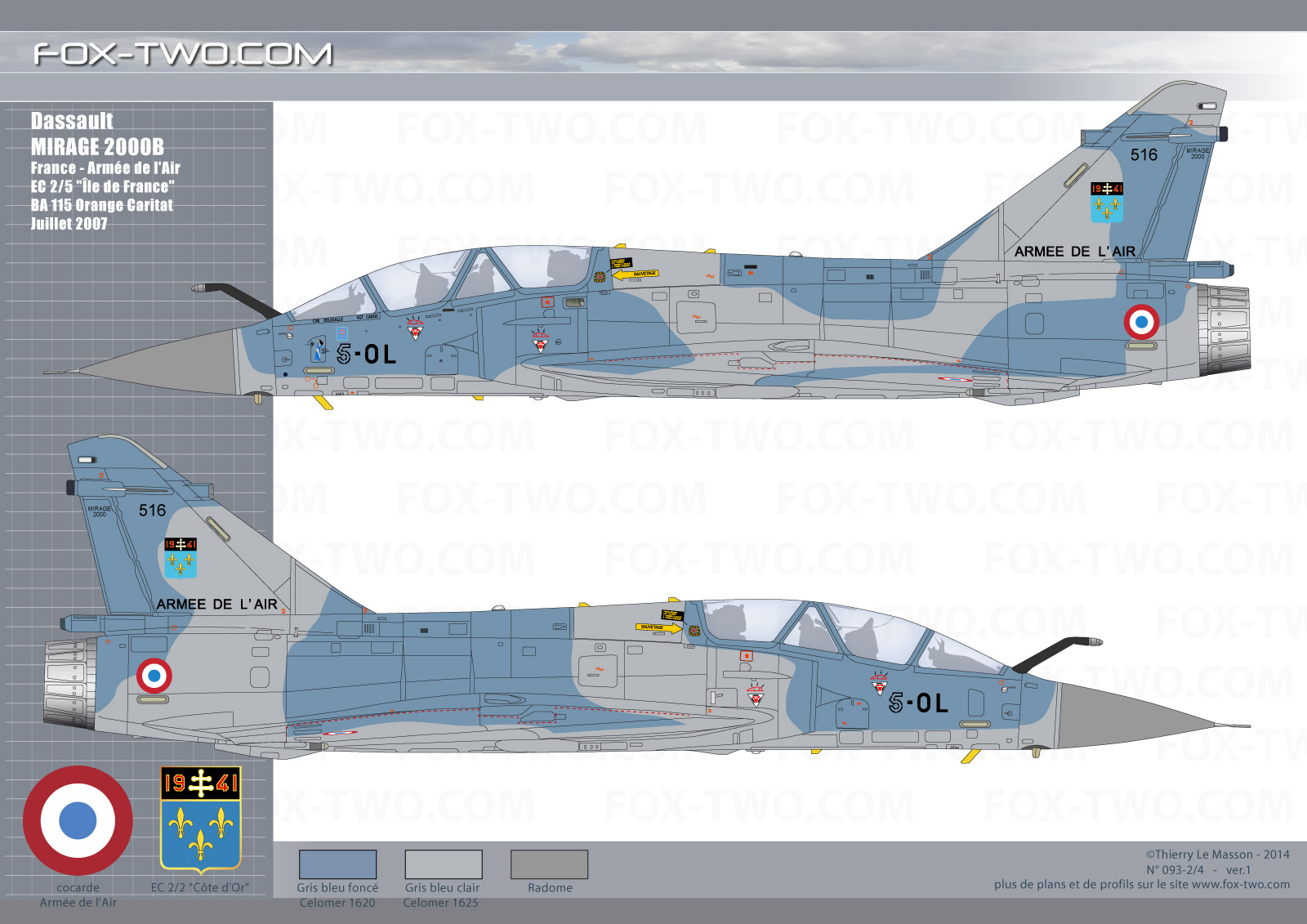Click the 'EC 2/2 "Côte d'Or"' caption
This screenshot has height=924, width=1307.
pyautogui.click(x=200, y=887)
